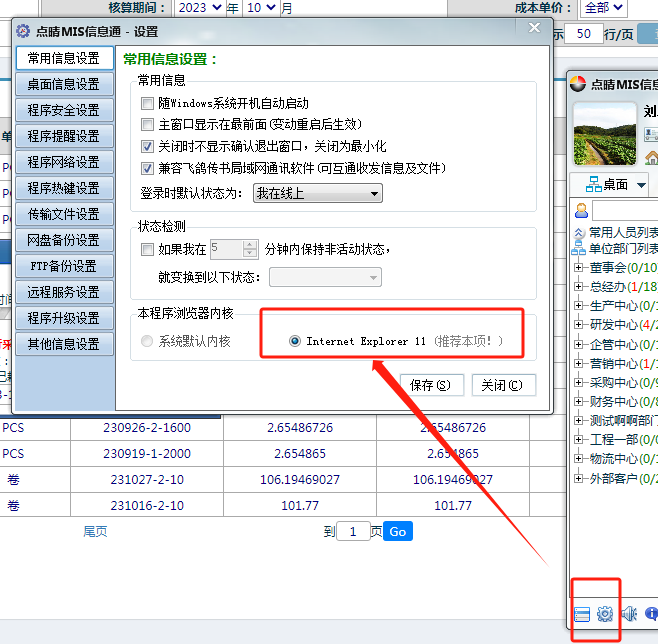658x644 pixels.
Task: Click the farm field avatar picture
Action: pos(605,134)
